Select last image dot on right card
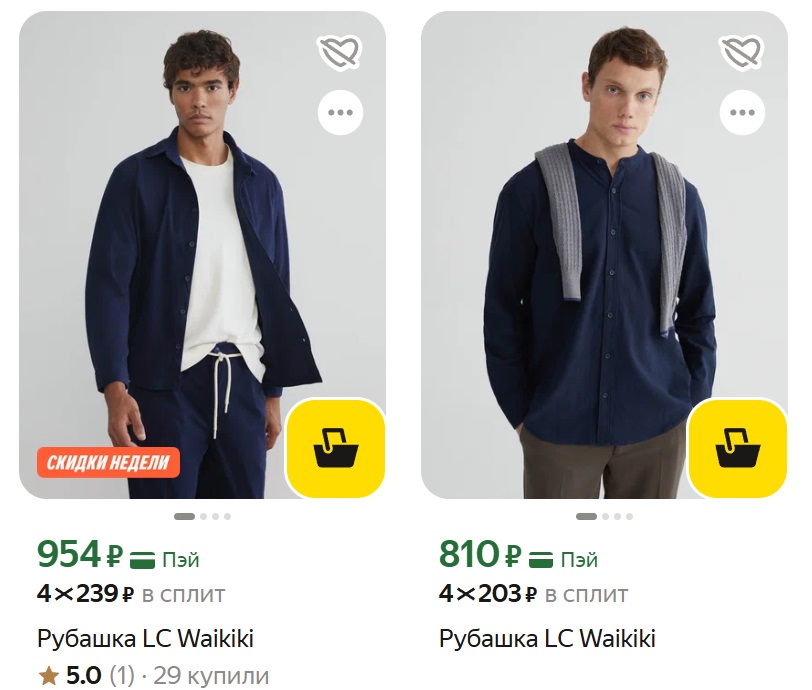 tap(629, 517)
